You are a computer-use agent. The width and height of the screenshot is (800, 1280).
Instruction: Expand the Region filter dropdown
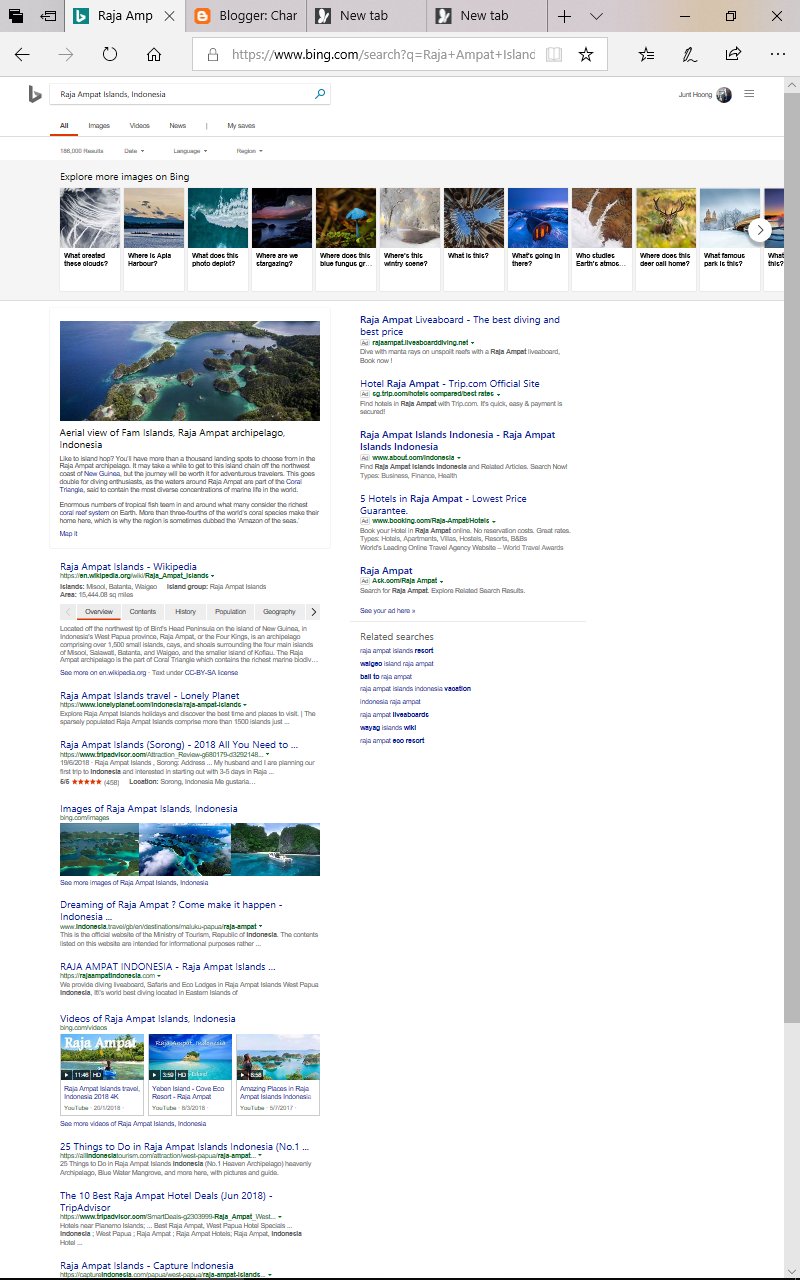coord(249,151)
